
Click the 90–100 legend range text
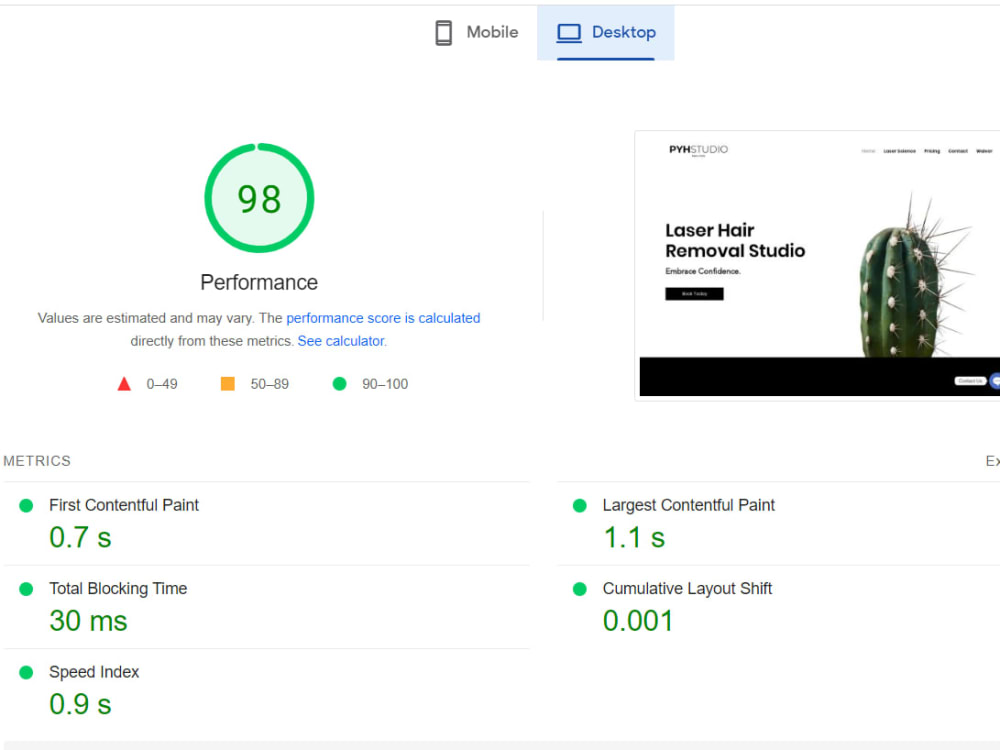385,384
